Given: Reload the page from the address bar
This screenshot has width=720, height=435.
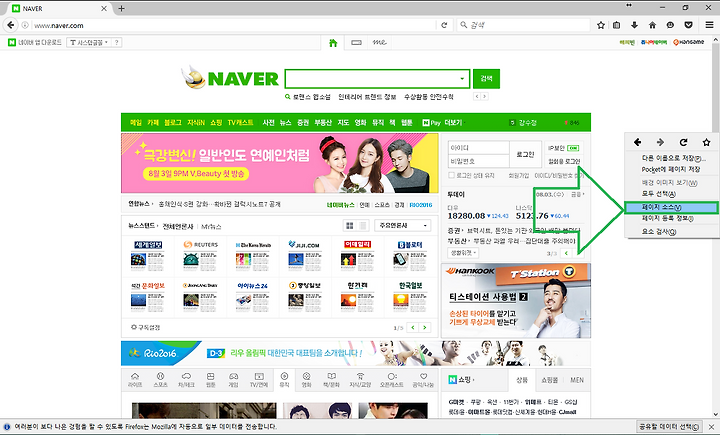Looking at the screenshot, I should pos(444,25).
